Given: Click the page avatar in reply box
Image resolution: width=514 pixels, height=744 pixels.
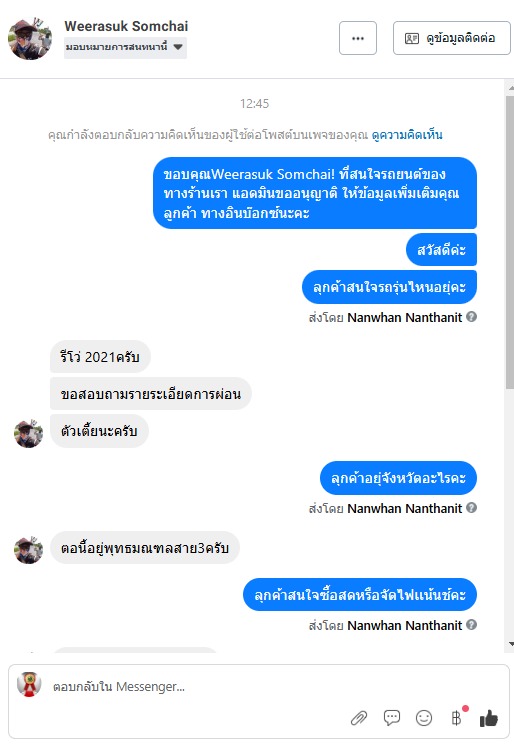Looking at the screenshot, I should pos(29,685).
